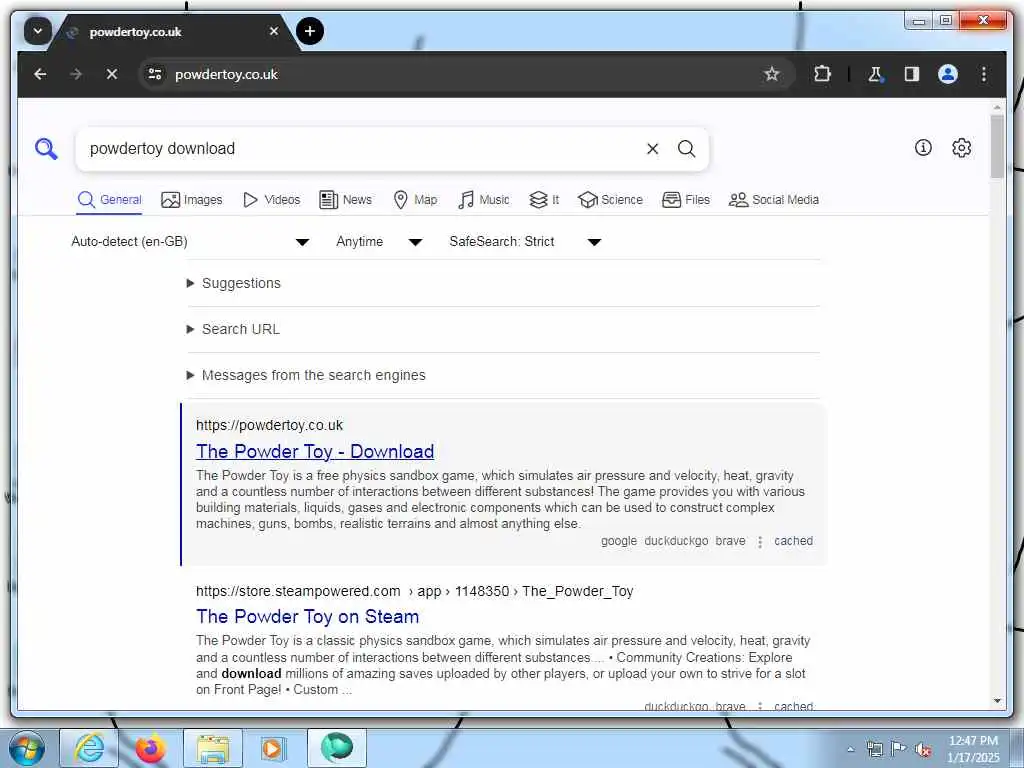Viewport: 1024px width, 768px height.
Task: Click the active green browser taskbar icon
Action: tap(336, 748)
